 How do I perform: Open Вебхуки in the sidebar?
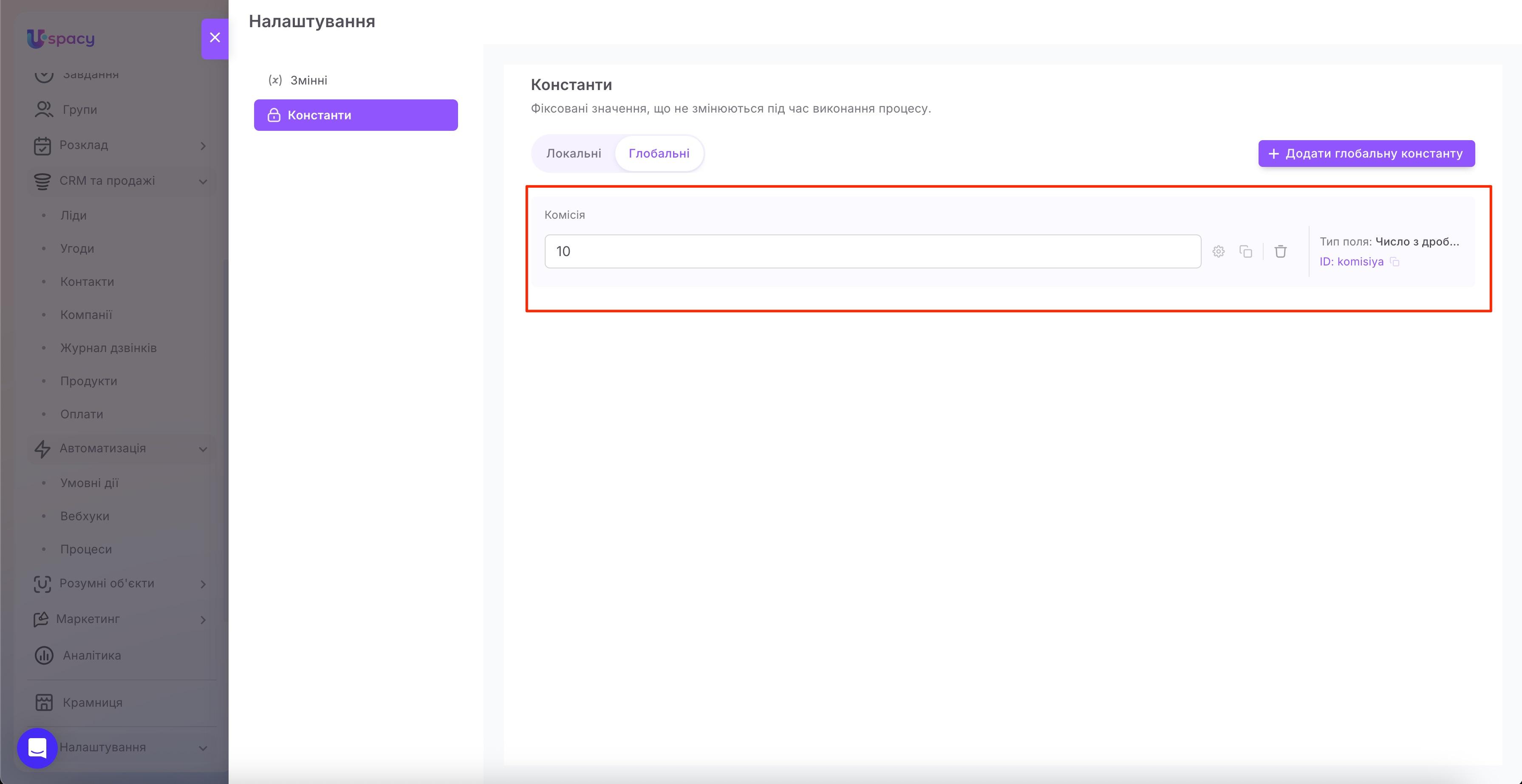[85, 516]
